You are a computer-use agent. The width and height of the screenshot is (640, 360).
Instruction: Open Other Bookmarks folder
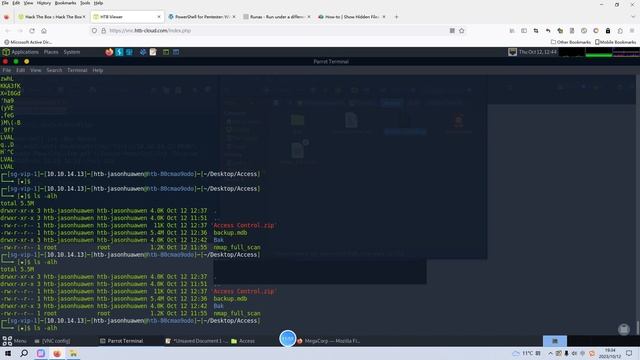571,42
